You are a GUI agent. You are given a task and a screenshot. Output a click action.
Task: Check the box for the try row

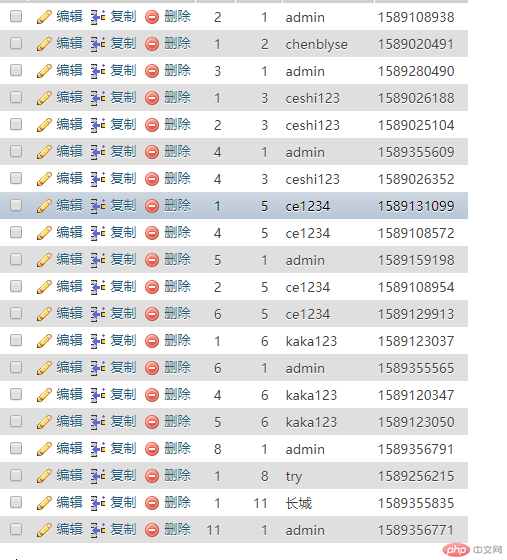coord(16,475)
